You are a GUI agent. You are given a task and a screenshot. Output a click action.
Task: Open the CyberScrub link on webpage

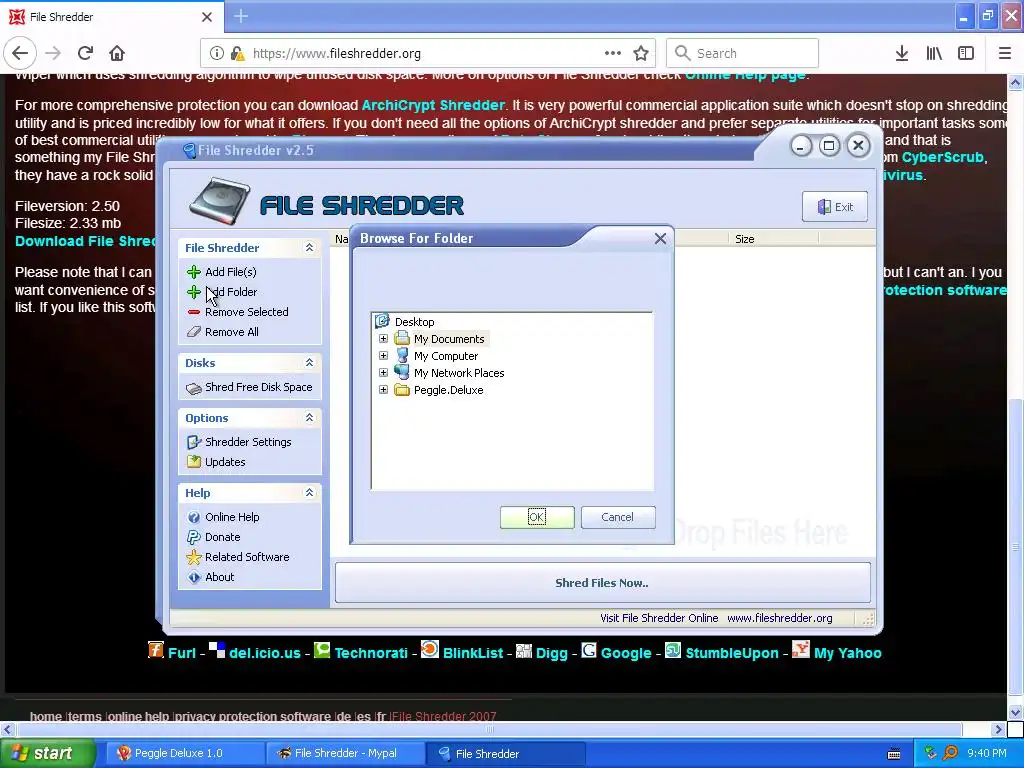(x=942, y=157)
